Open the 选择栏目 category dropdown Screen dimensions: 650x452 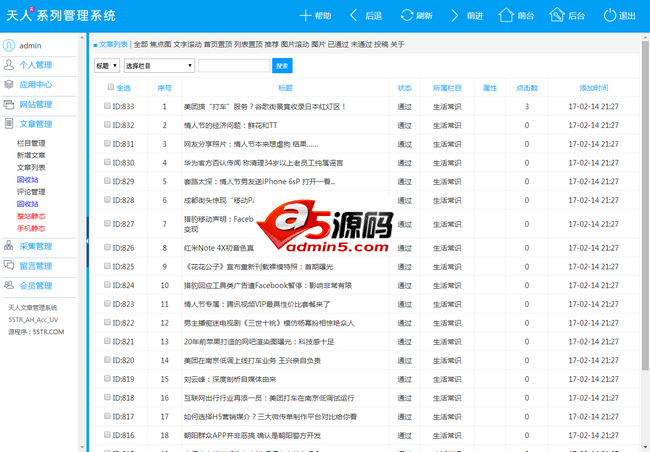[x=159, y=66]
